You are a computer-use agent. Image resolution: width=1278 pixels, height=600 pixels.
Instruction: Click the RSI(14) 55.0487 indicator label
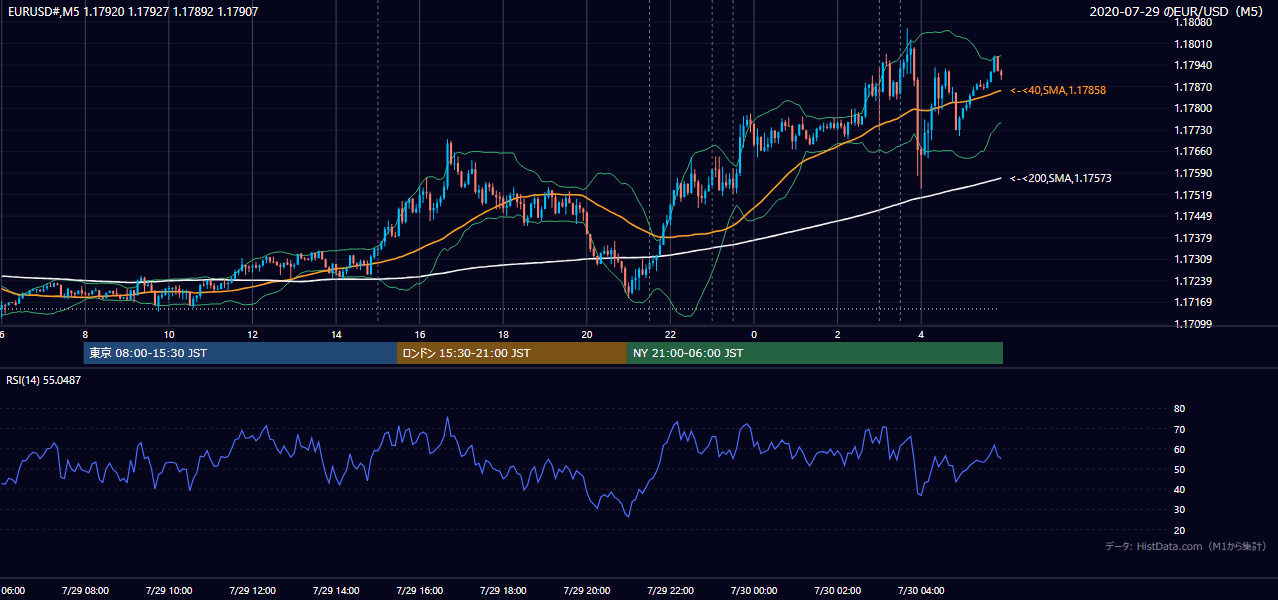tap(44, 380)
